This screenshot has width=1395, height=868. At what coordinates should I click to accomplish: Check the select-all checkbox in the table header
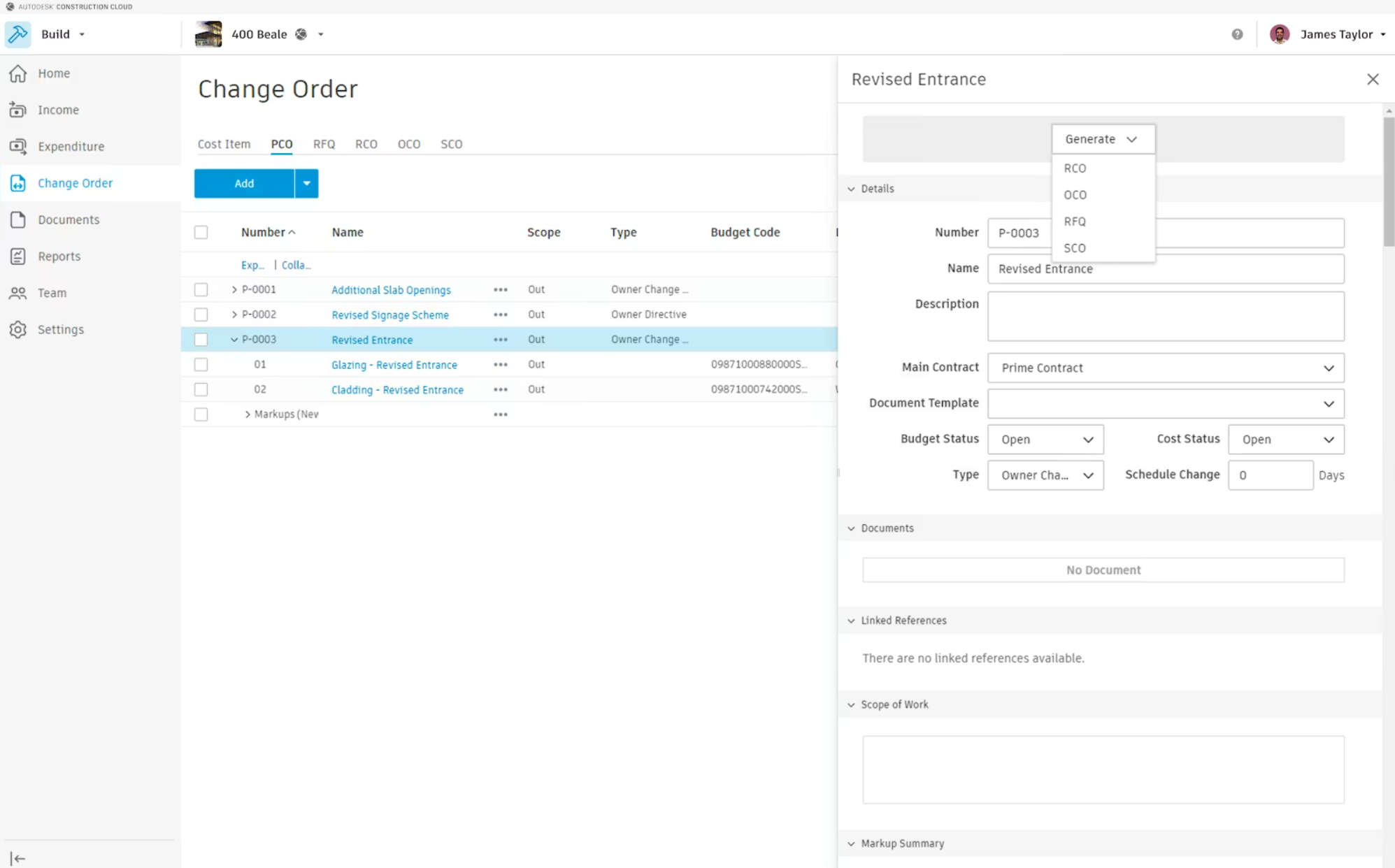[x=201, y=231]
